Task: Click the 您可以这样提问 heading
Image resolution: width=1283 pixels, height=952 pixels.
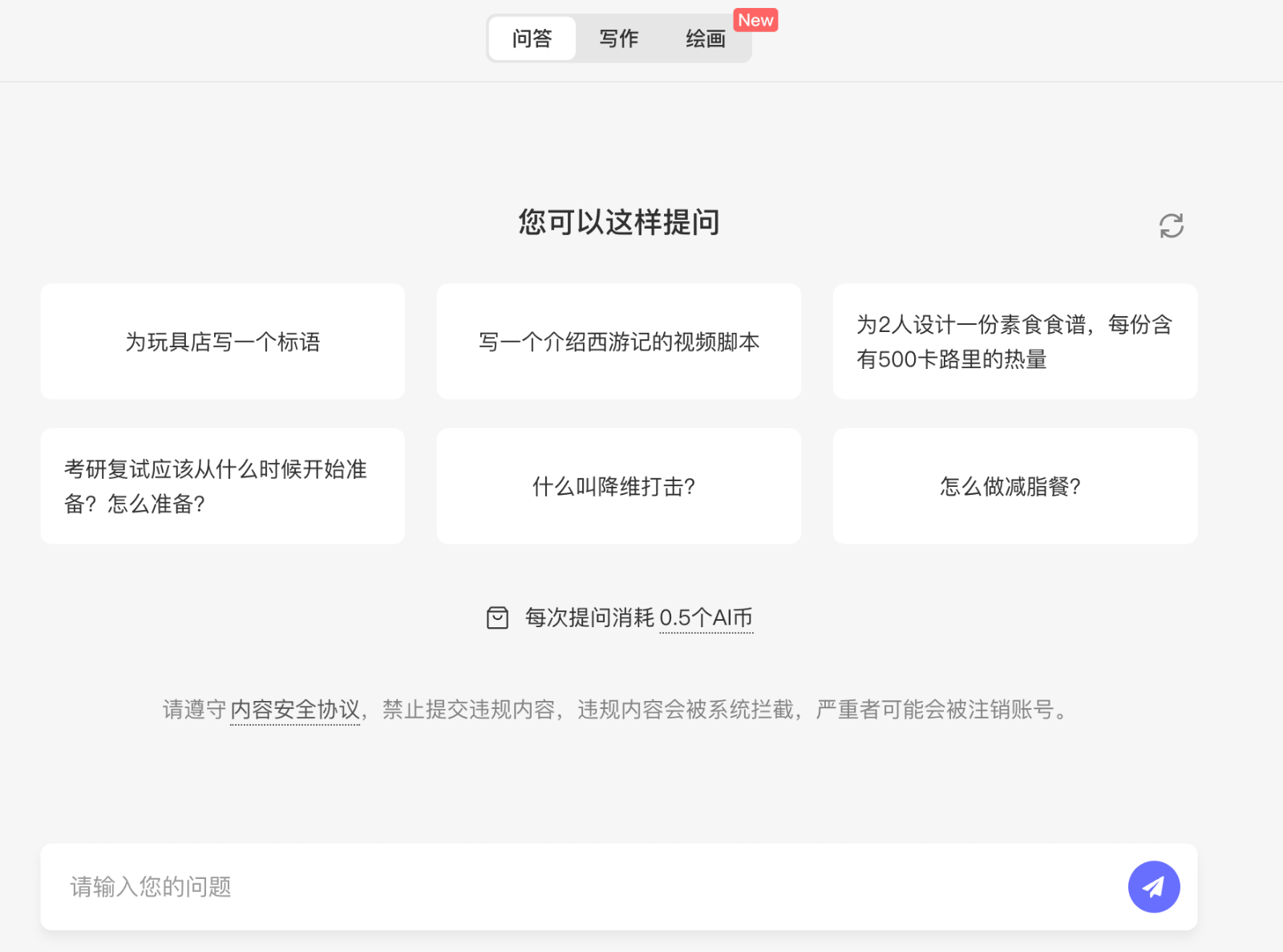Action: pos(618,222)
